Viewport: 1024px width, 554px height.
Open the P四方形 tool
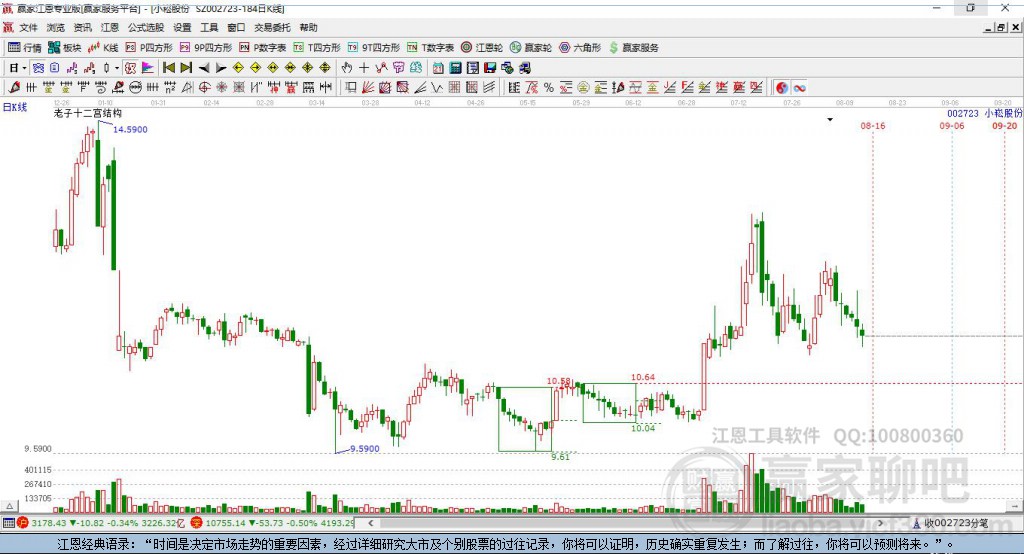pos(149,48)
